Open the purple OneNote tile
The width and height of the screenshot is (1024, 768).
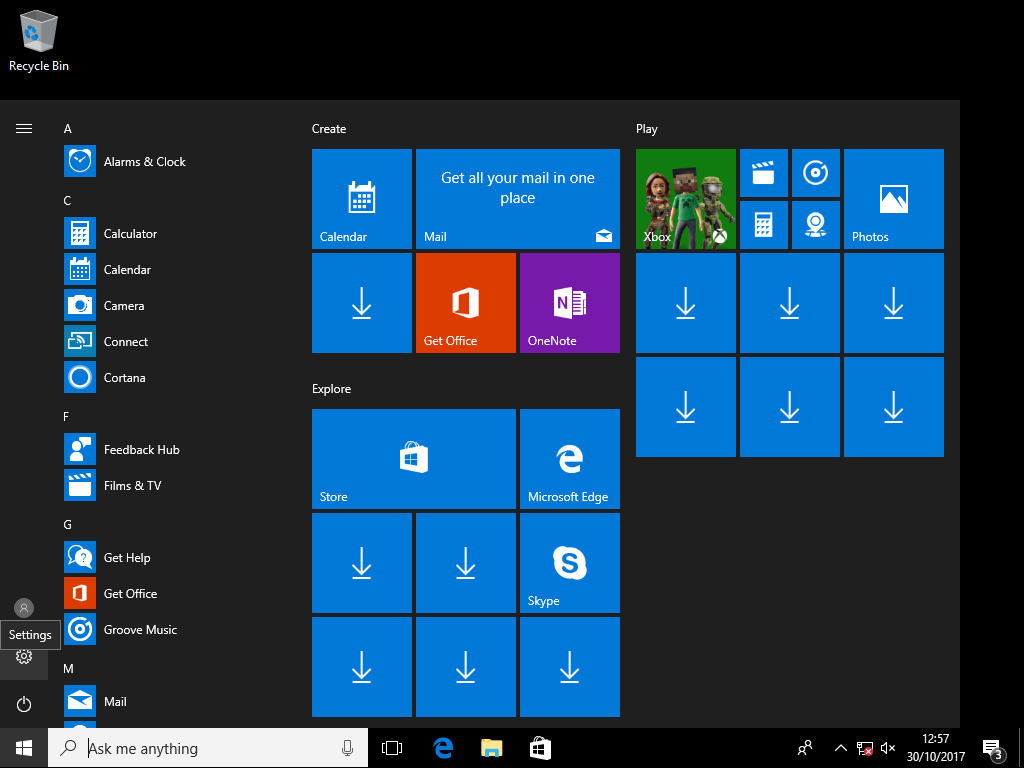point(569,303)
